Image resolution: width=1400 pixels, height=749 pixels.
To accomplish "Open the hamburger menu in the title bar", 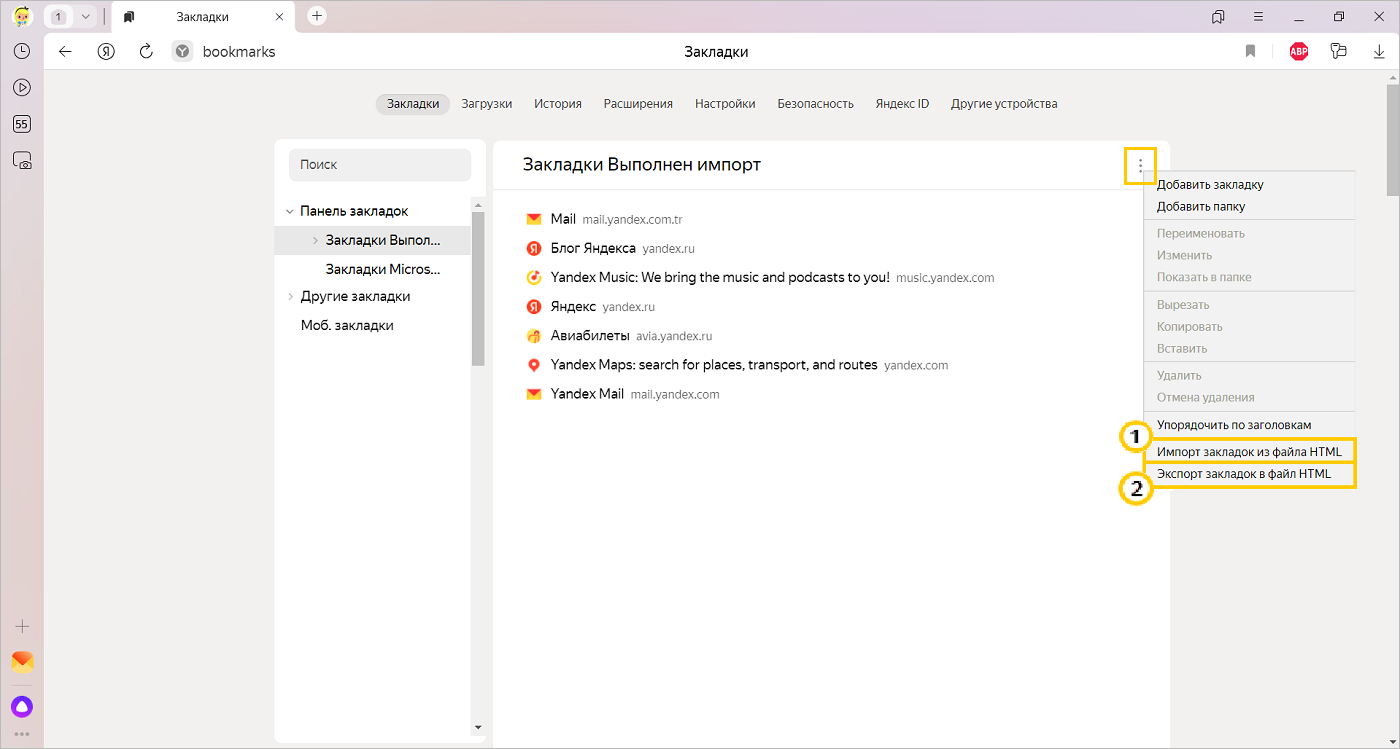I will point(1258,17).
